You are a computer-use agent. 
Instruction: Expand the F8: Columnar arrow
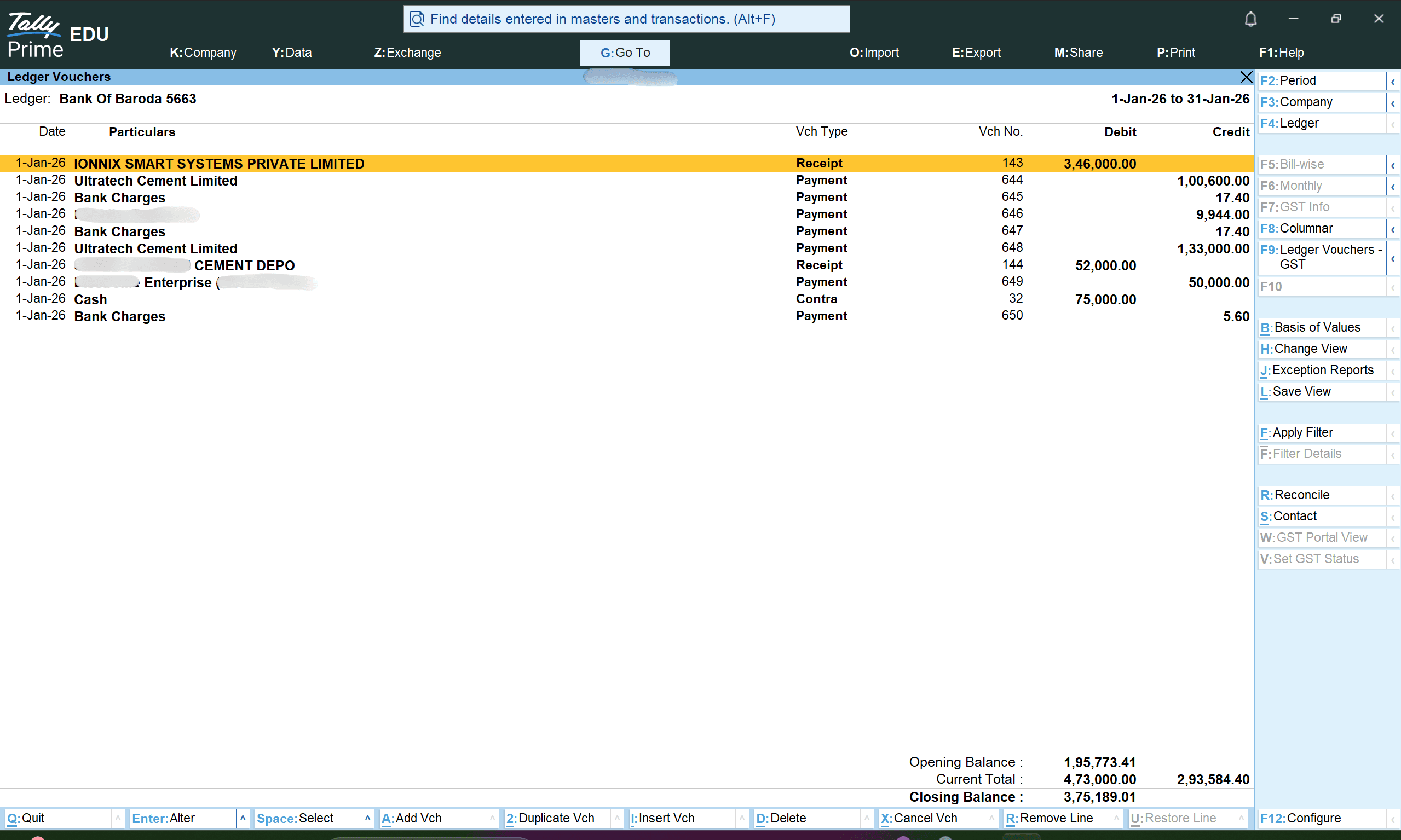coord(1392,229)
